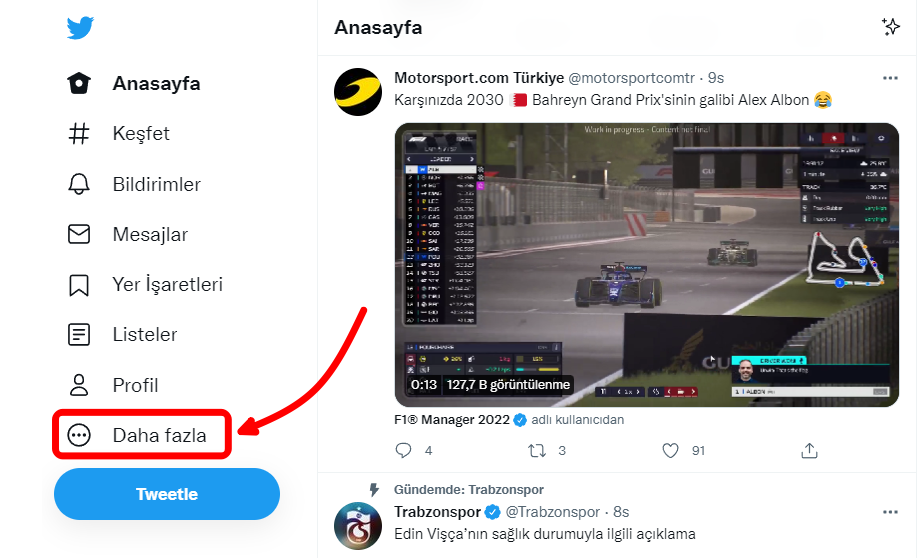Share the Motorsport.com tweet
The width and height of the screenshot is (923, 558).
(x=810, y=451)
